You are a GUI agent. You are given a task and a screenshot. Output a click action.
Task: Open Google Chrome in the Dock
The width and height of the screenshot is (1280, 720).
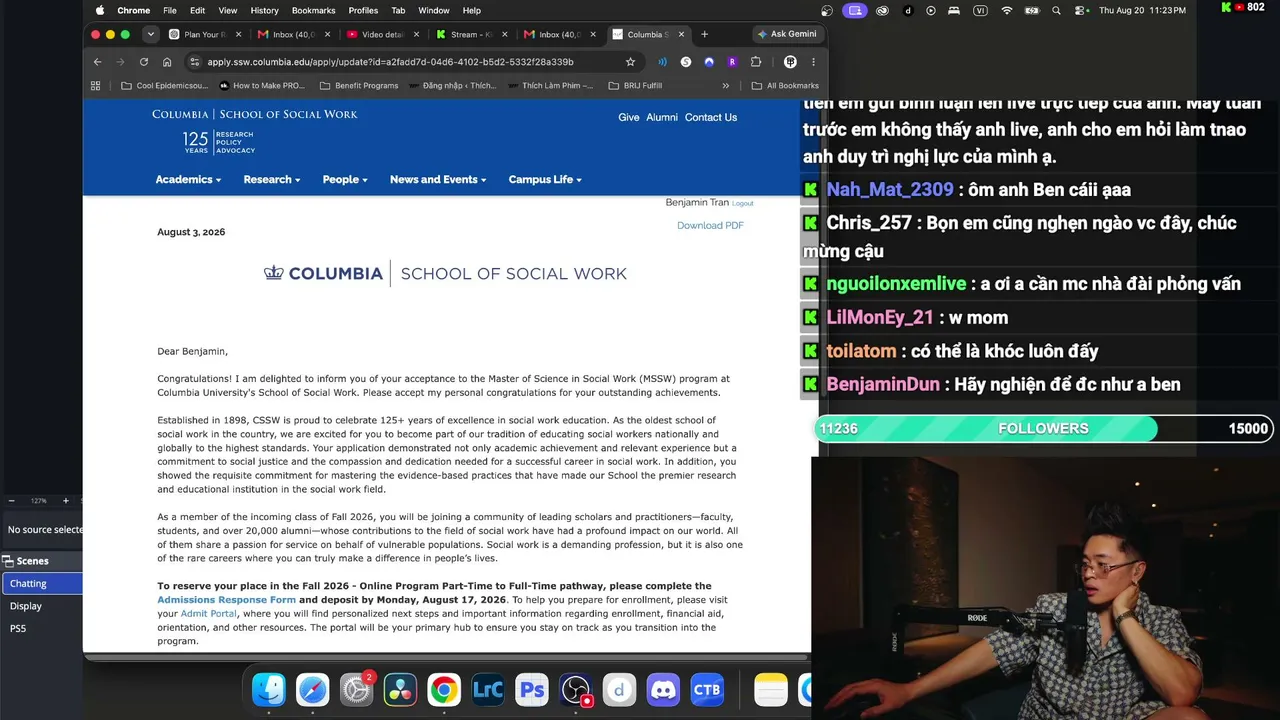pos(444,689)
